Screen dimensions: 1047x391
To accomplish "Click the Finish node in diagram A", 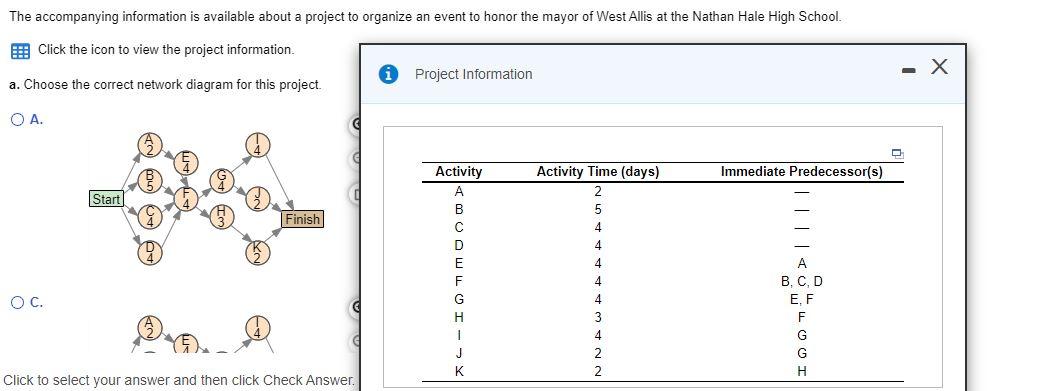I will coord(302,219).
